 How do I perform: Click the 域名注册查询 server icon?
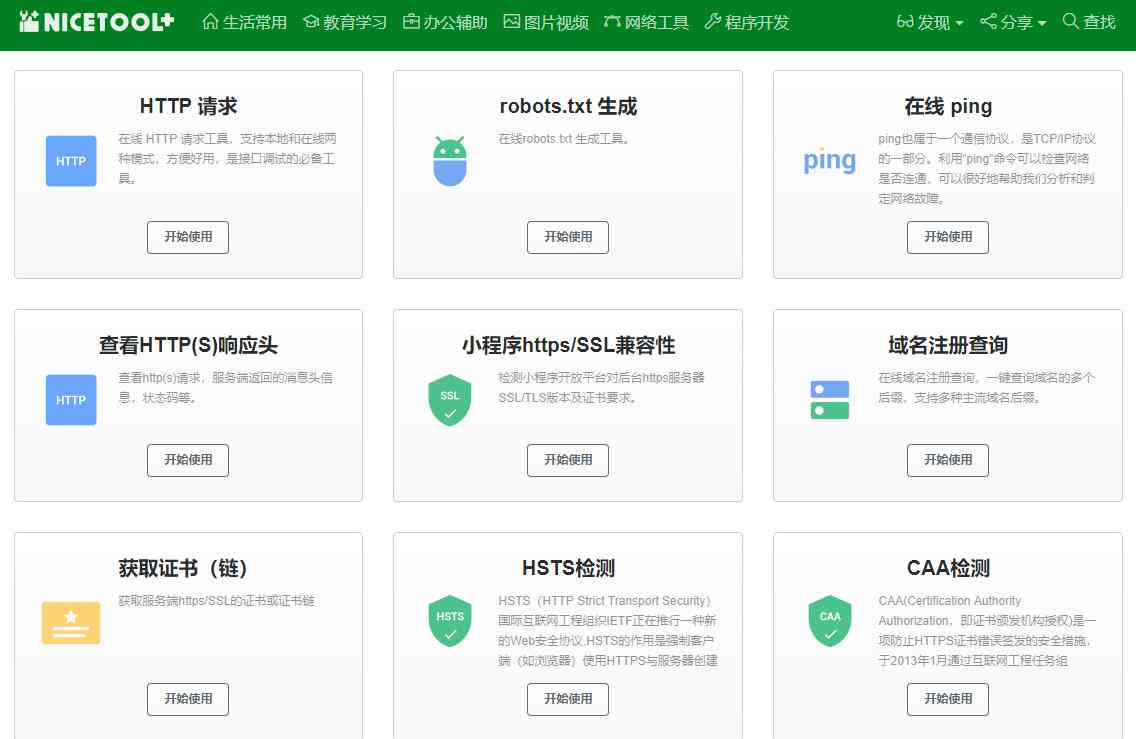pos(830,400)
